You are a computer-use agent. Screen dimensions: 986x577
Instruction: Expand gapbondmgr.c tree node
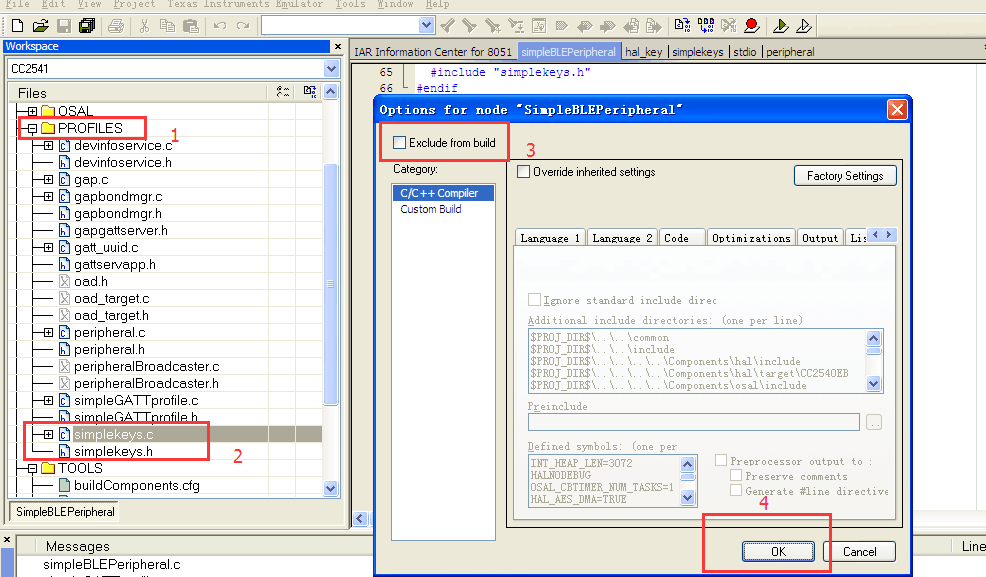[48, 196]
